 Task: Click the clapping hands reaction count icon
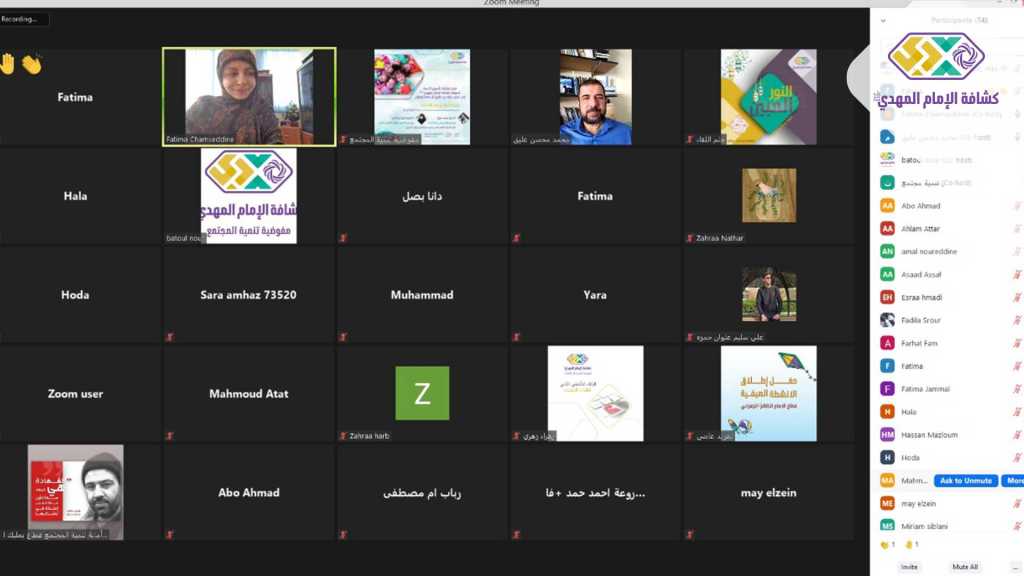click(885, 545)
